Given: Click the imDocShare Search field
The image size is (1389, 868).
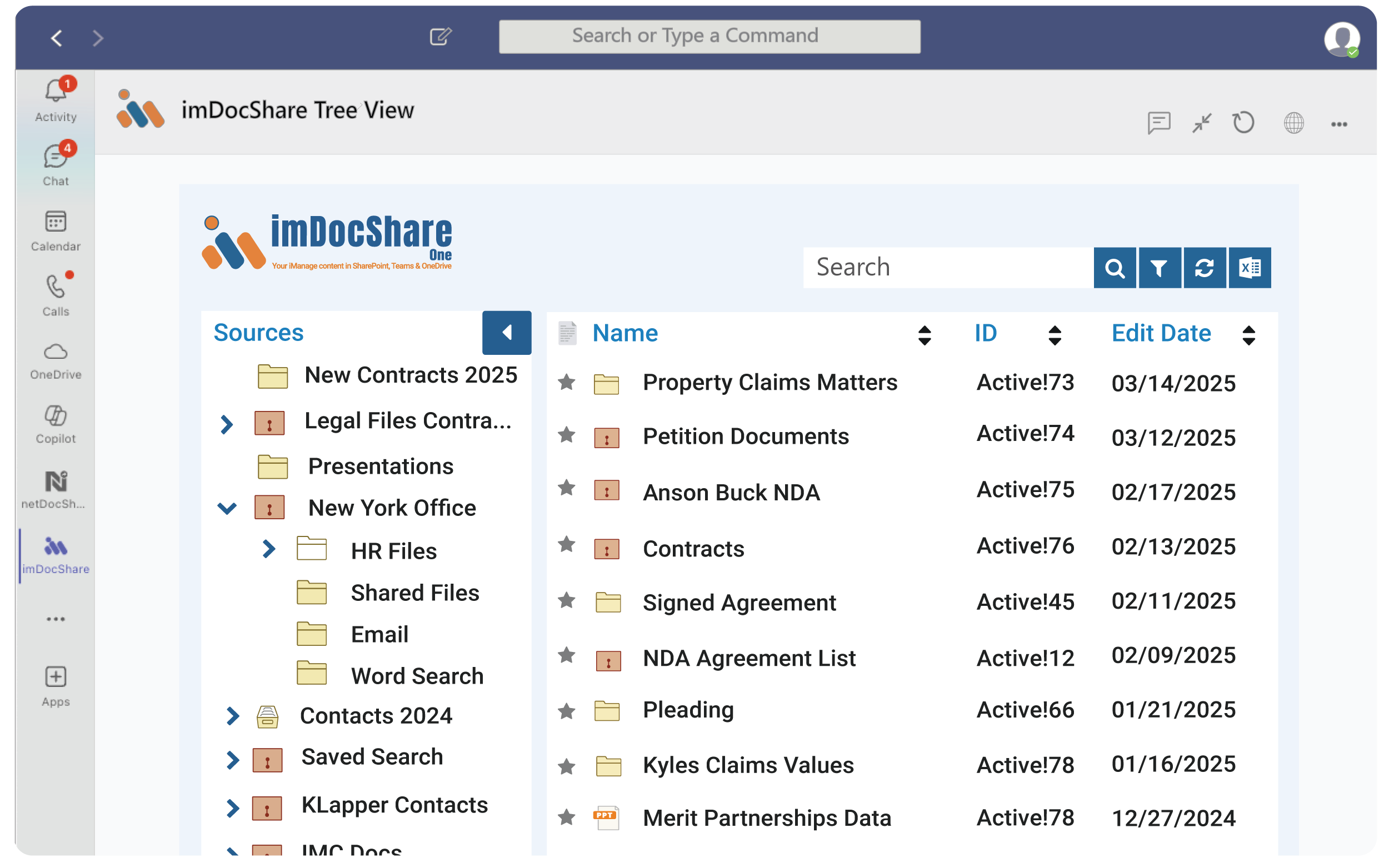Looking at the screenshot, I should (947, 268).
